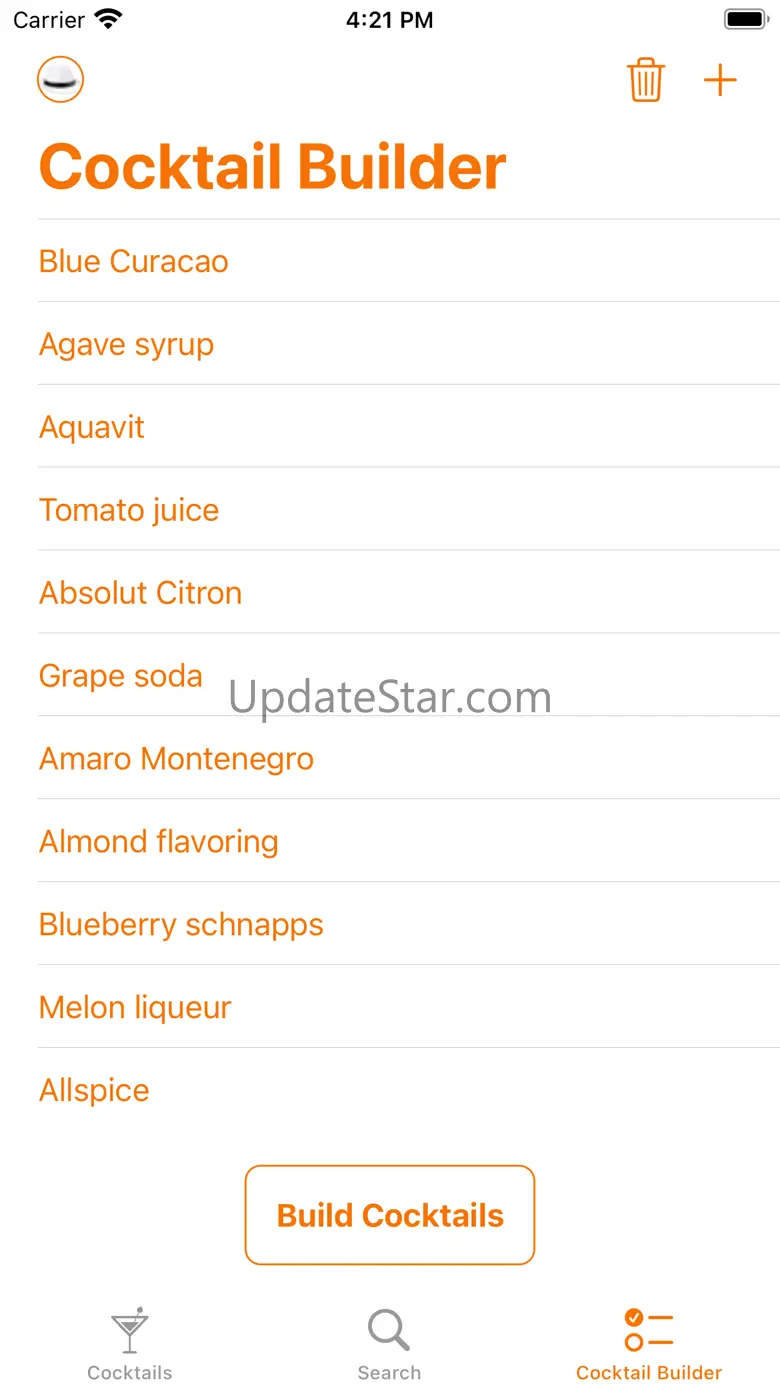Tap the battery indicator in status bar
This screenshot has width=780, height=1387.
(745, 20)
